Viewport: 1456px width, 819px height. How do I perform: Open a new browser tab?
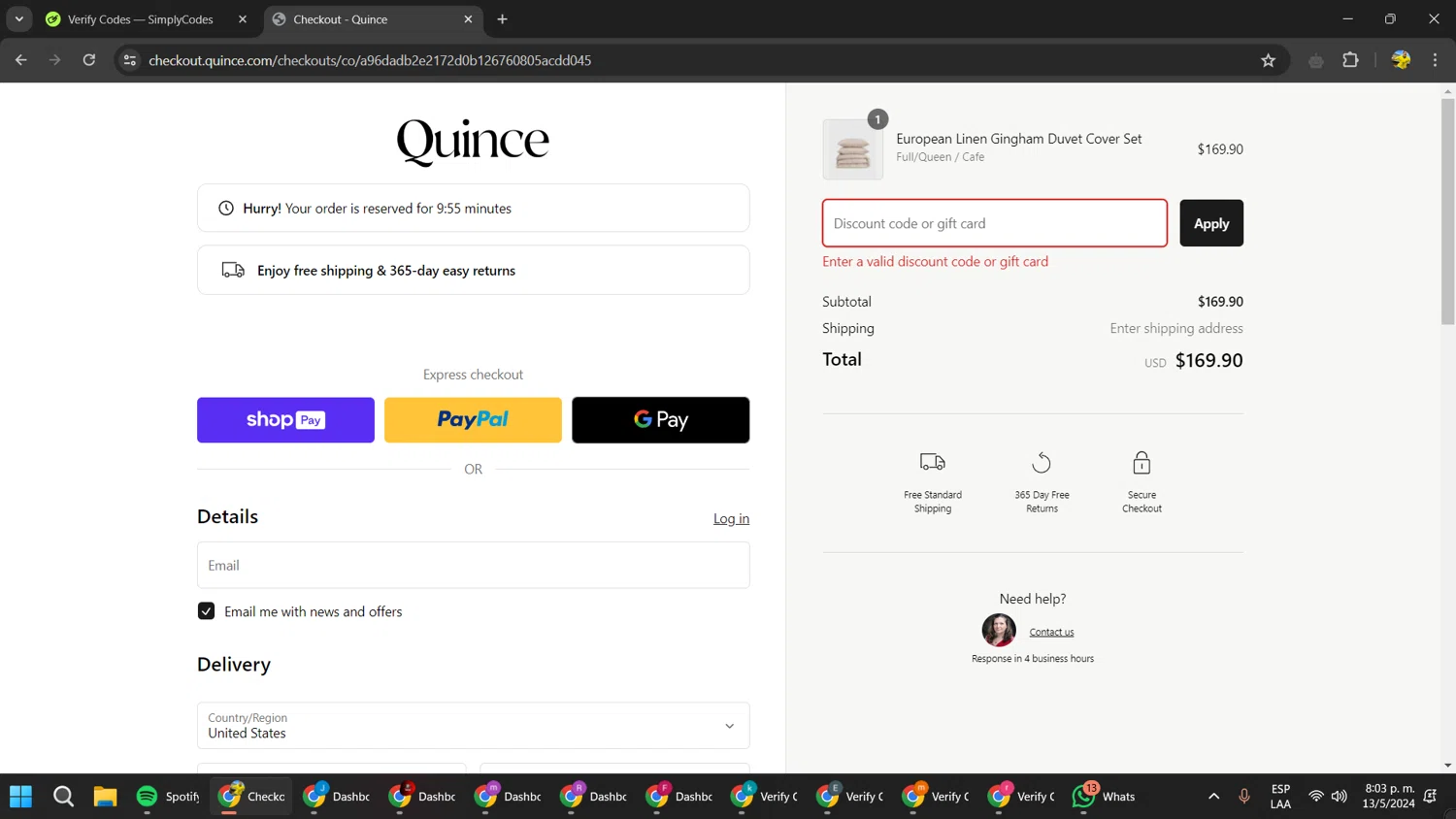pyautogui.click(x=502, y=19)
